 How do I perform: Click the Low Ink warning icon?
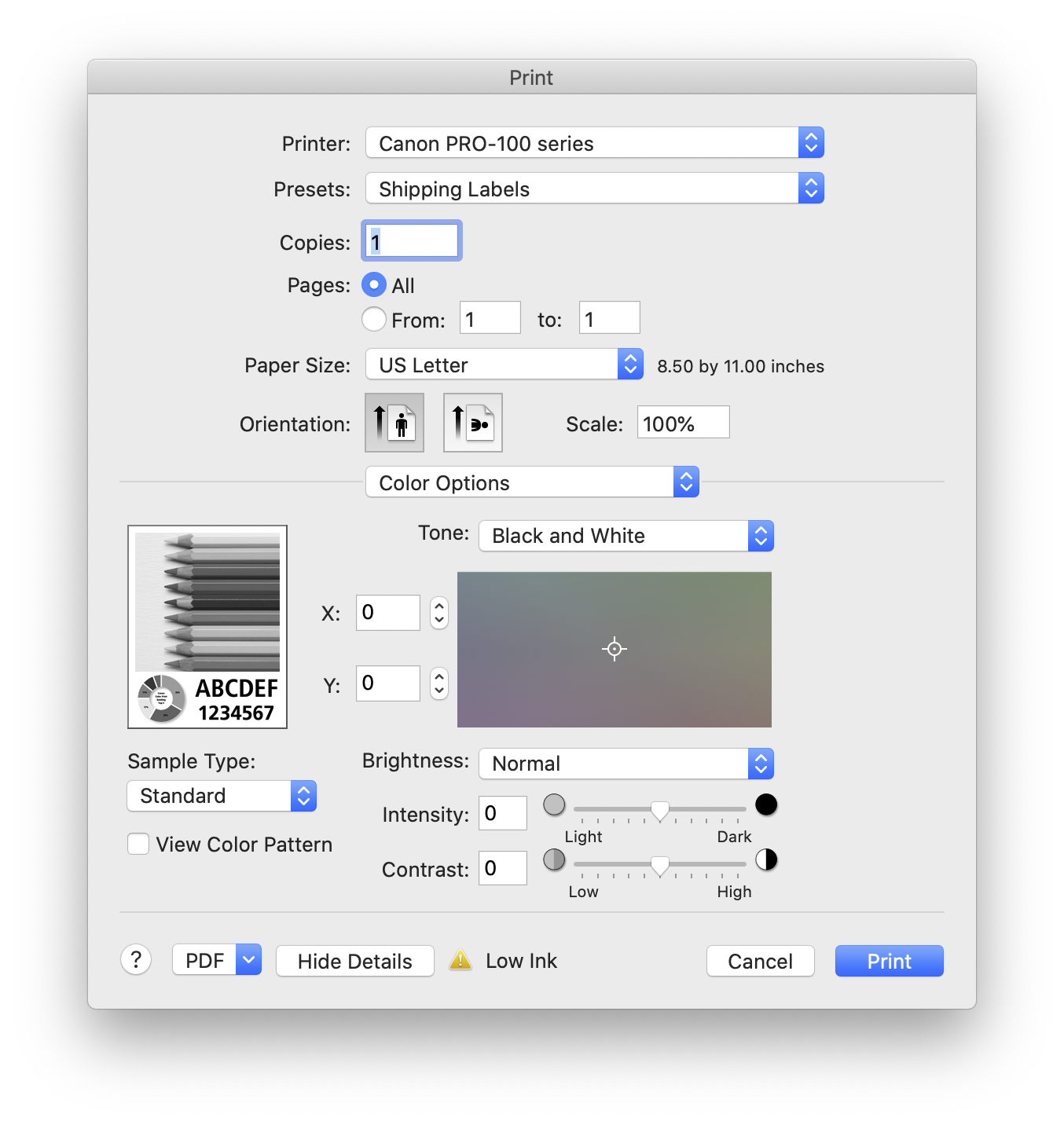pyautogui.click(x=460, y=960)
